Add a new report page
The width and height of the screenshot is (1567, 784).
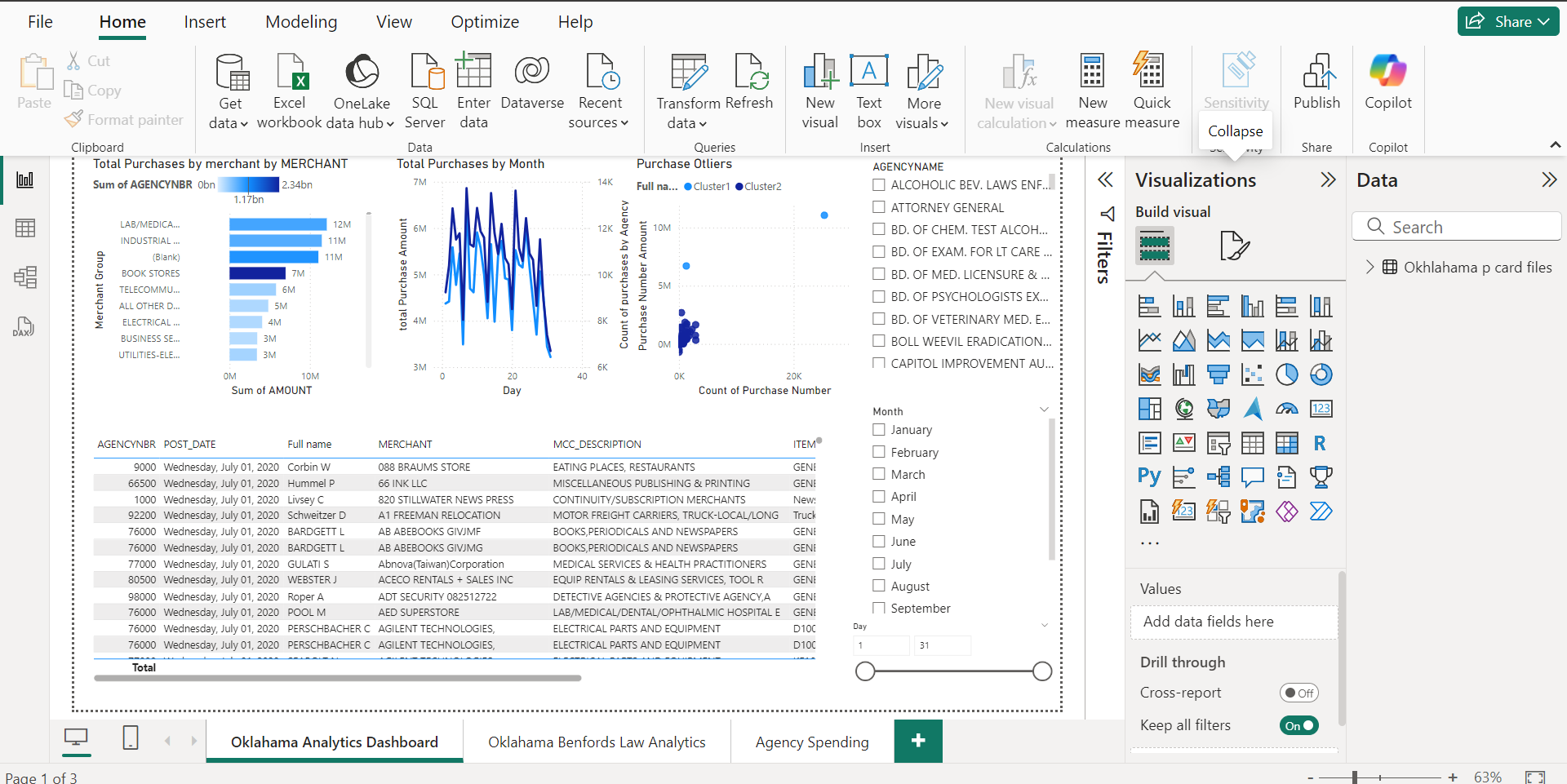tap(918, 741)
